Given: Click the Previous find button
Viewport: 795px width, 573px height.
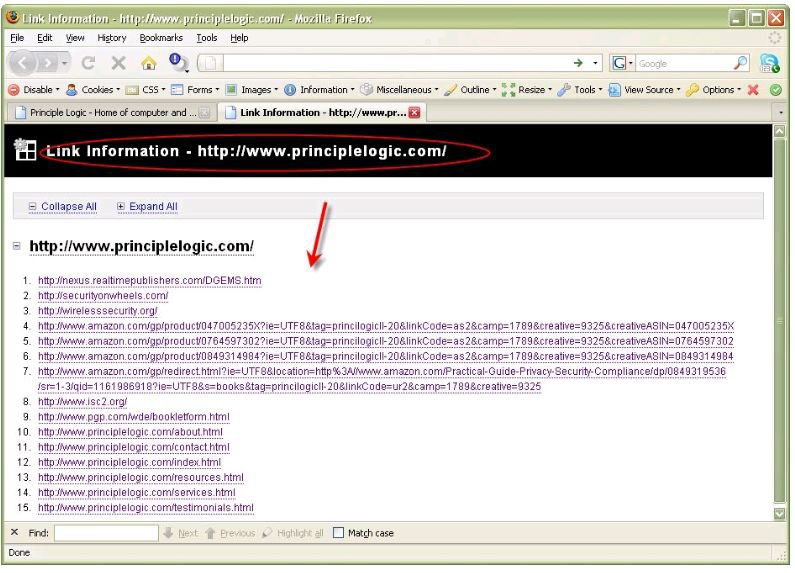Looking at the screenshot, I should coord(230,532).
